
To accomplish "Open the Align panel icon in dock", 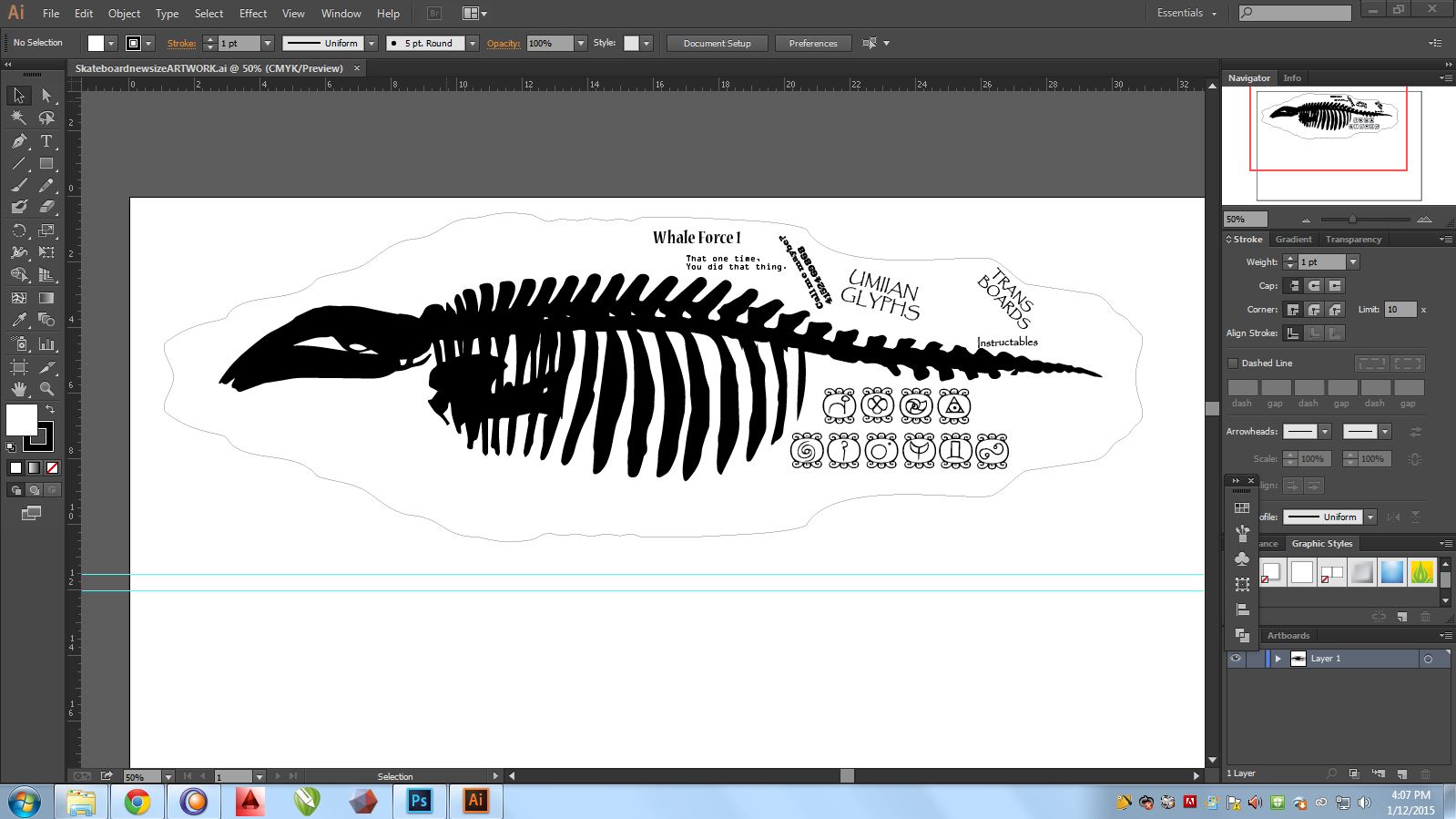I will [1242, 609].
